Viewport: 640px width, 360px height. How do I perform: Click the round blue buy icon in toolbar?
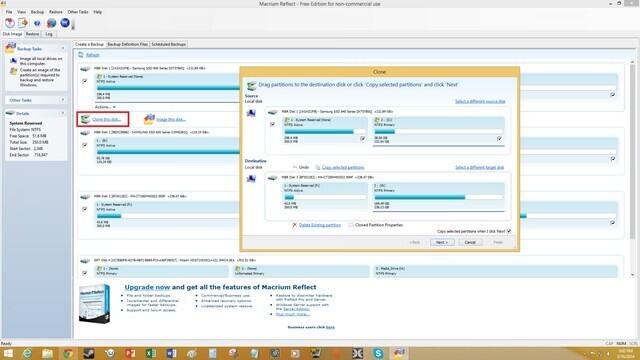point(65,23)
